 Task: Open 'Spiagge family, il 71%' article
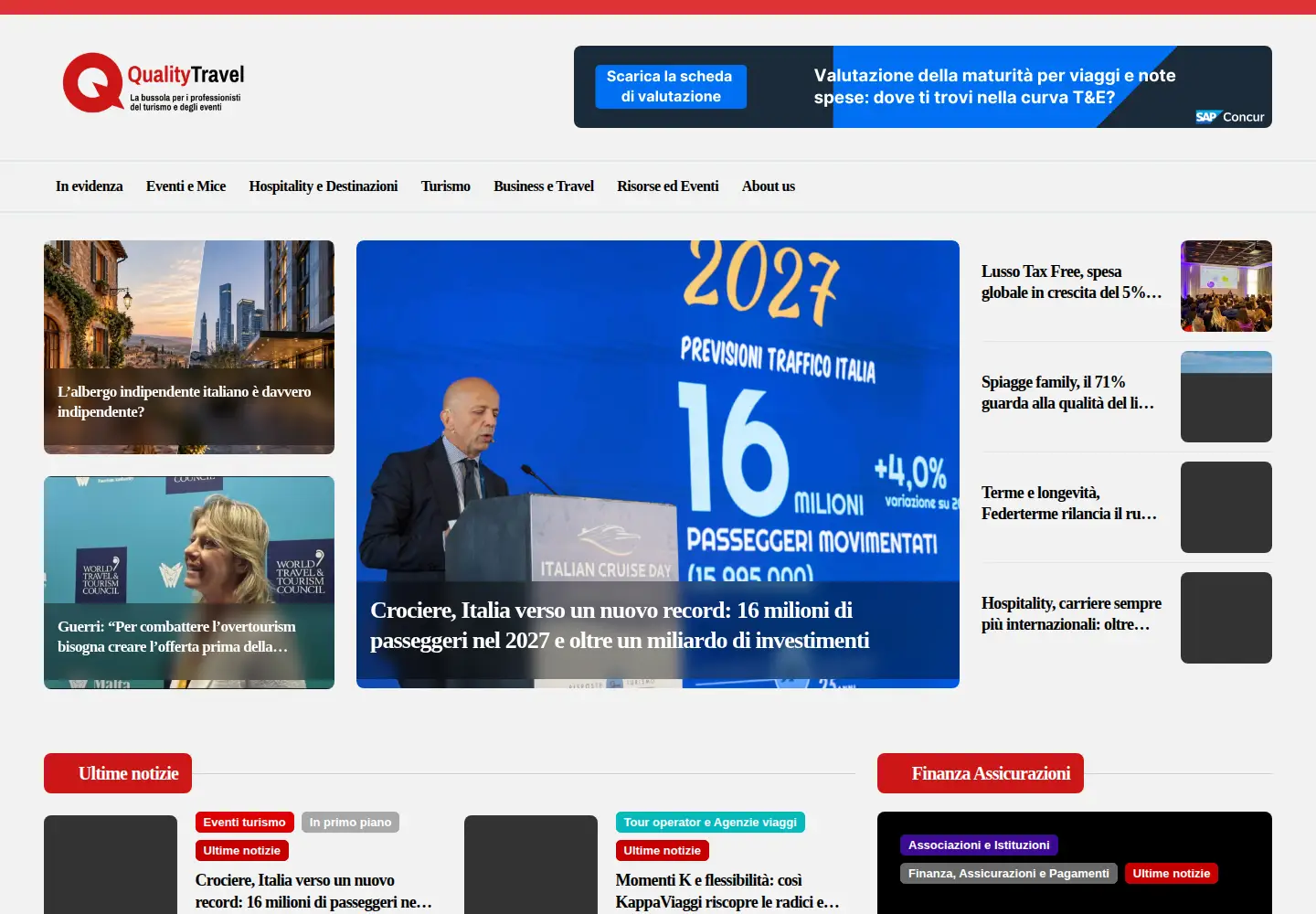1067,392
